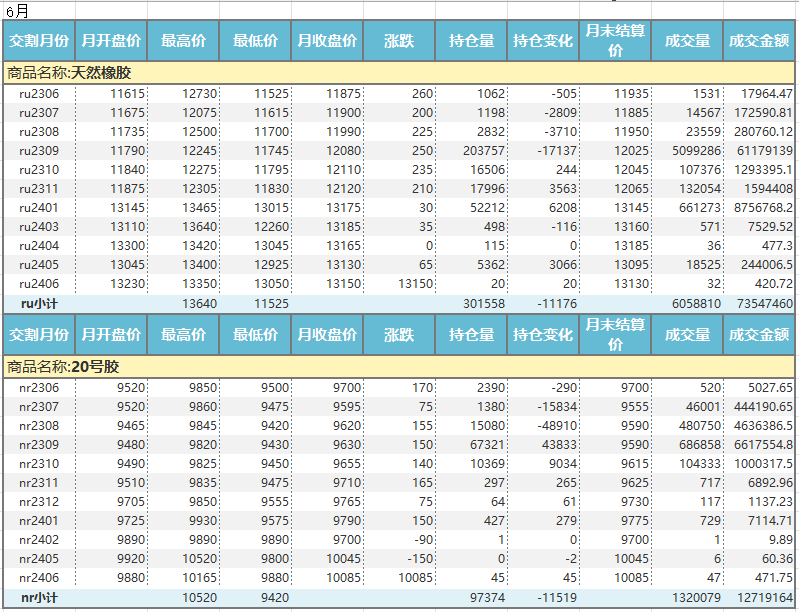Select the nr2306 contract cell

tap(39, 388)
